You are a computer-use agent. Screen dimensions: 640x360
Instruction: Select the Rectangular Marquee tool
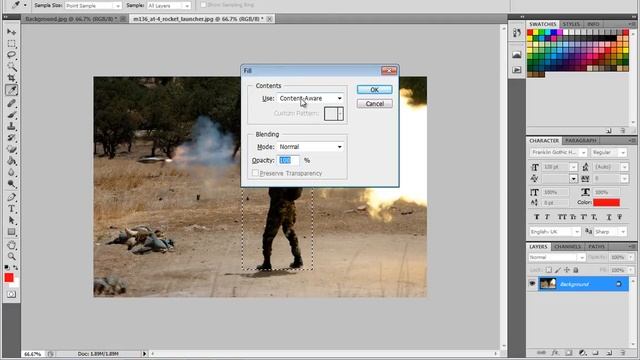pyautogui.click(x=11, y=43)
